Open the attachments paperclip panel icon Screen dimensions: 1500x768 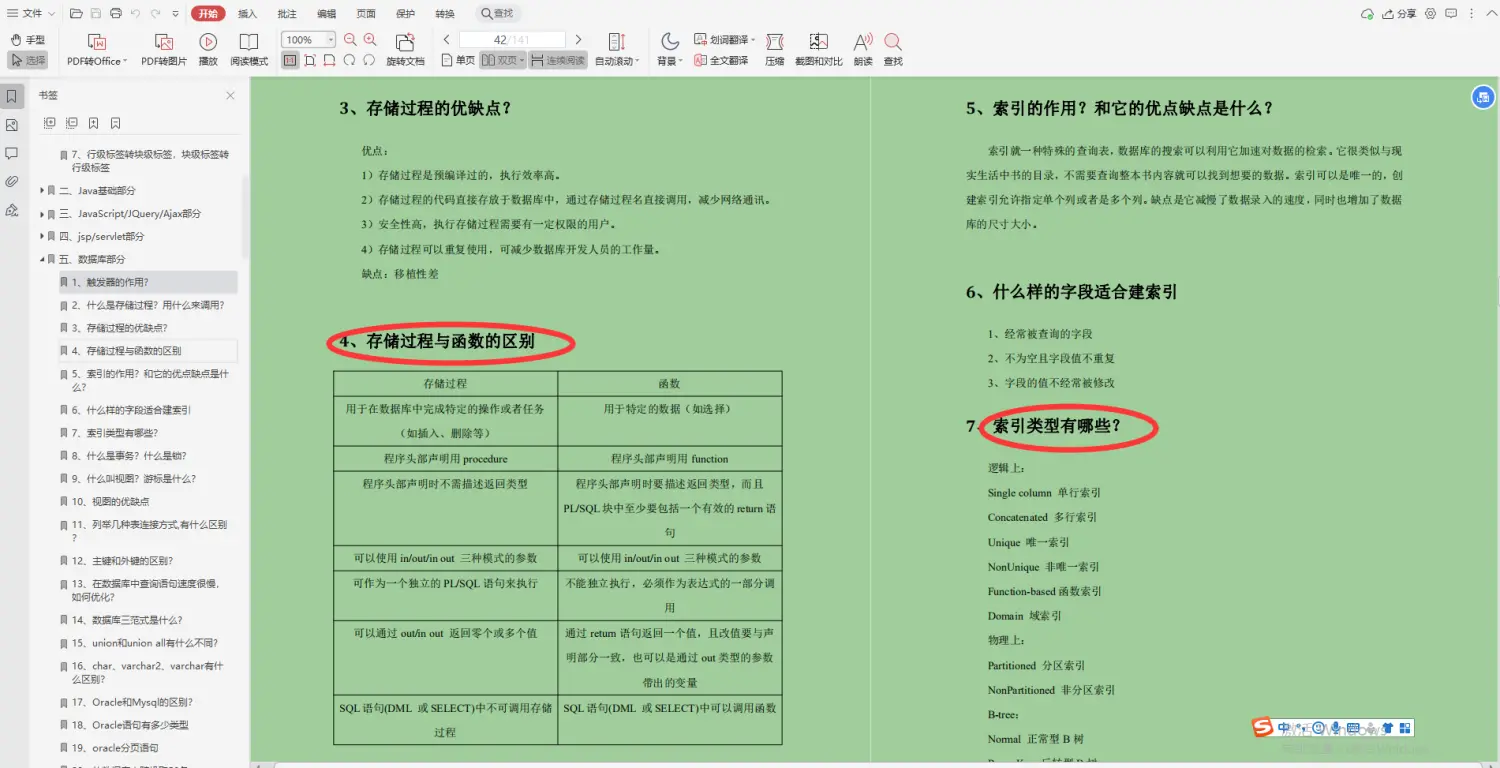[x=12, y=181]
